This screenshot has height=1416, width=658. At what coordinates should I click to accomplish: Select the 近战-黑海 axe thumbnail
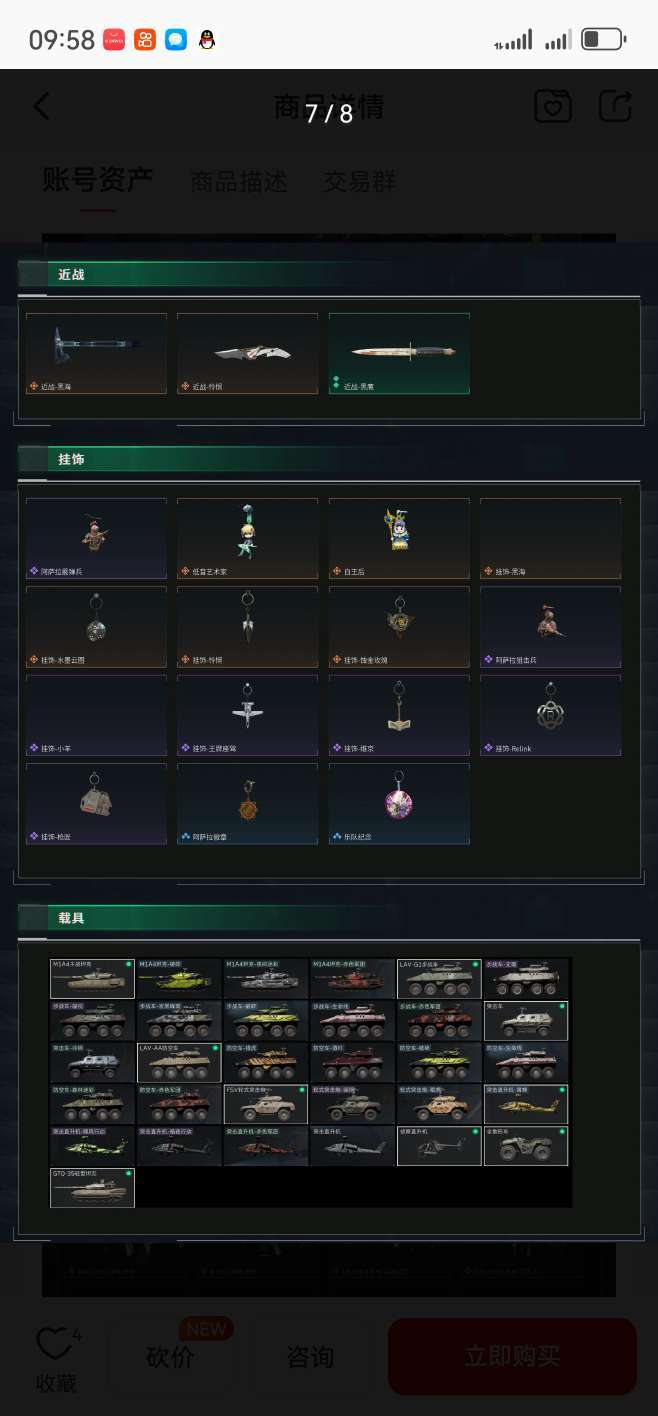[96, 353]
